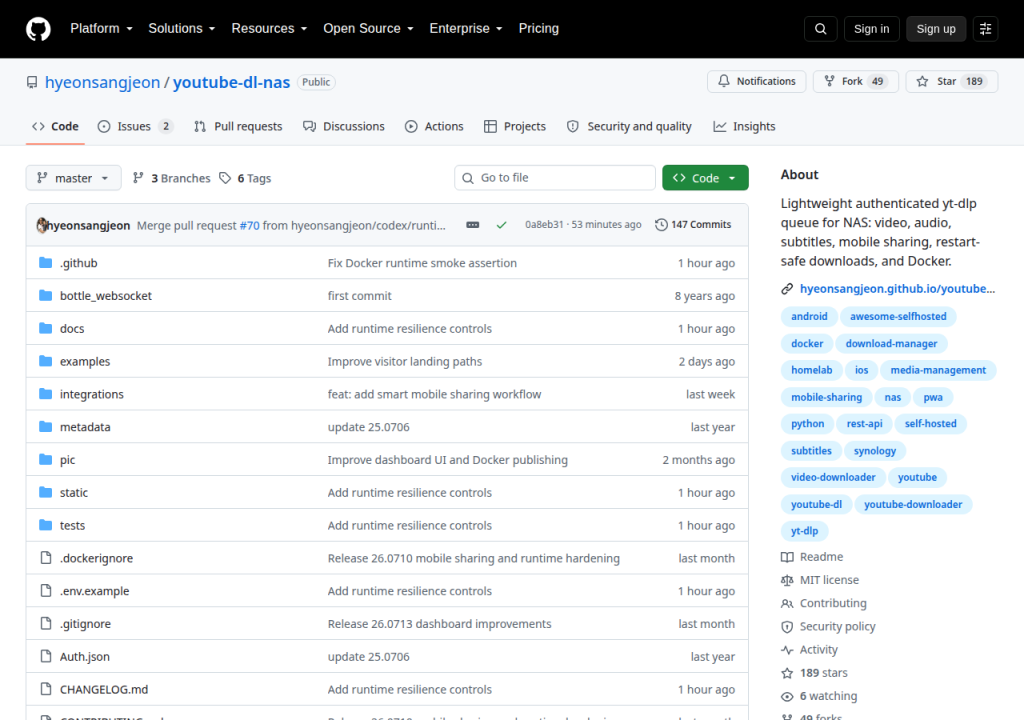Click the hyeonsangjeon avatar in commit row
This screenshot has height=720, width=1024.
42,225
